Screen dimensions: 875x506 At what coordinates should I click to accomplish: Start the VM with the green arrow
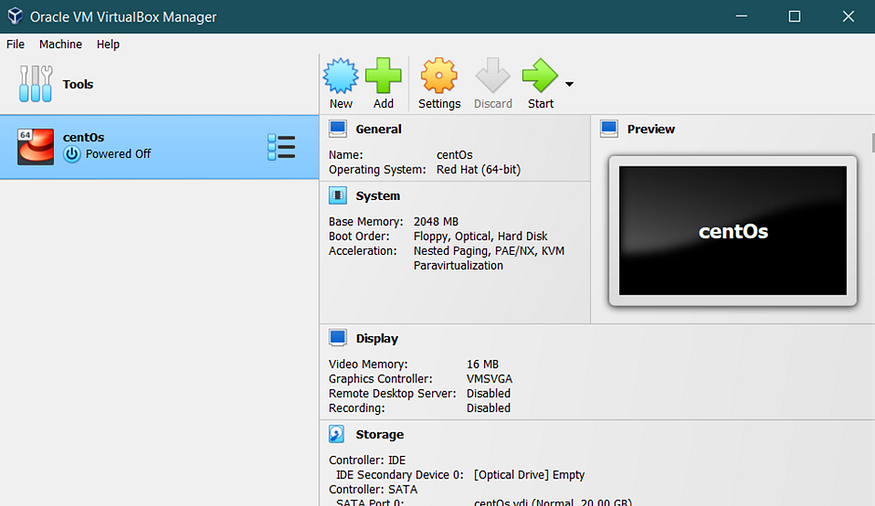[540, 75]
